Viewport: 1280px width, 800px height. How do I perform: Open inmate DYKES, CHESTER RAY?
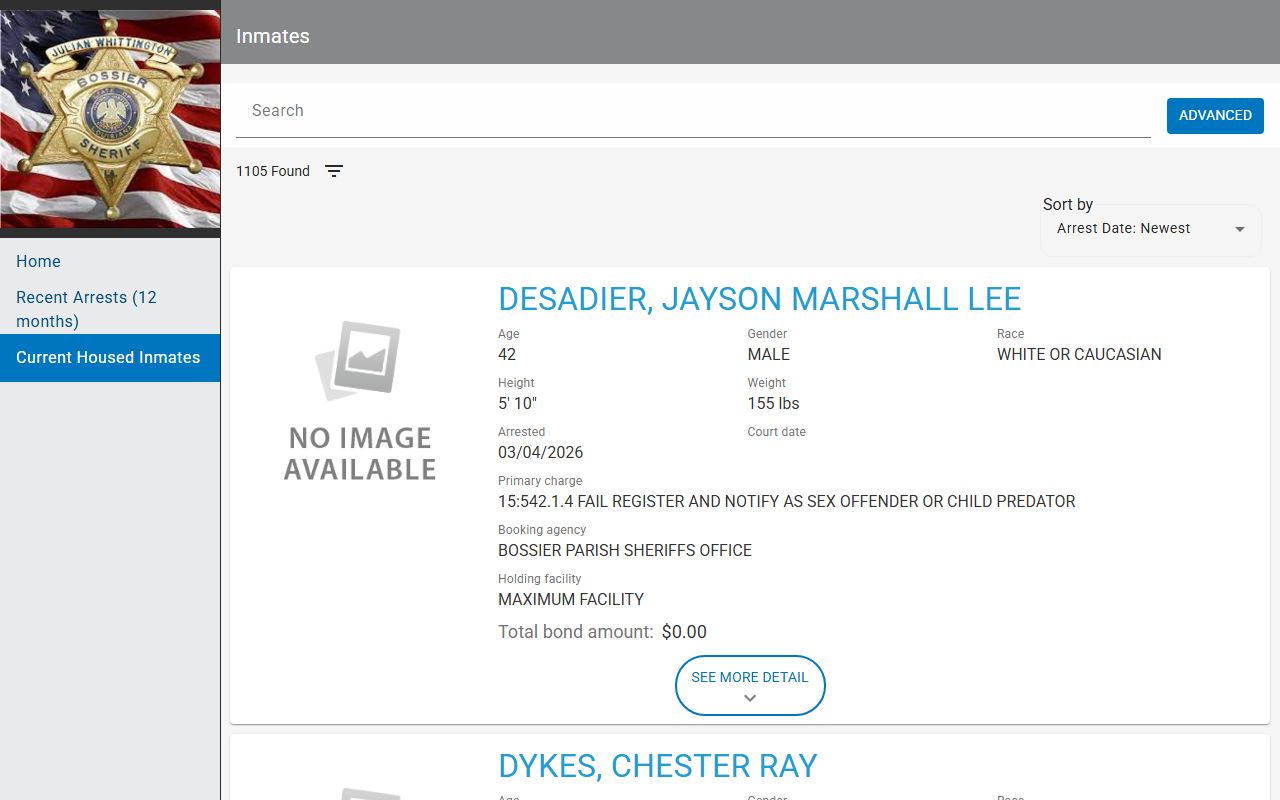click(x=657, y=766)
